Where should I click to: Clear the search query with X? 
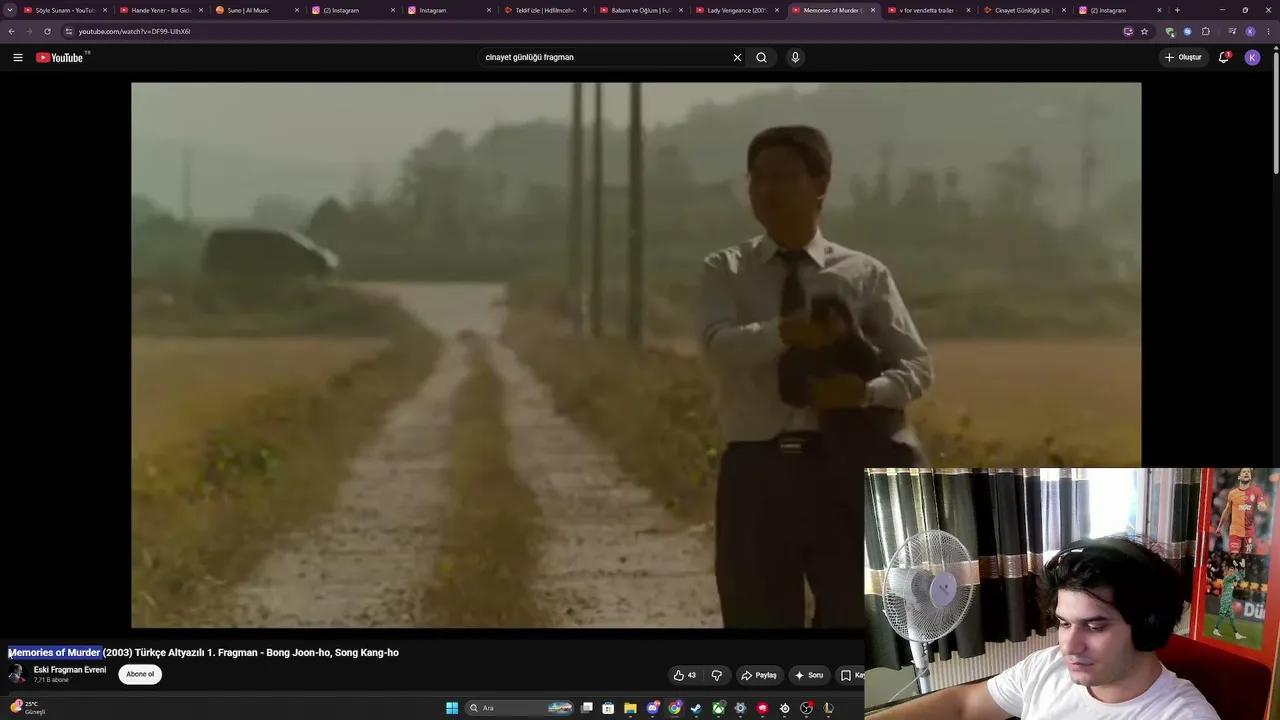(737, 57)
